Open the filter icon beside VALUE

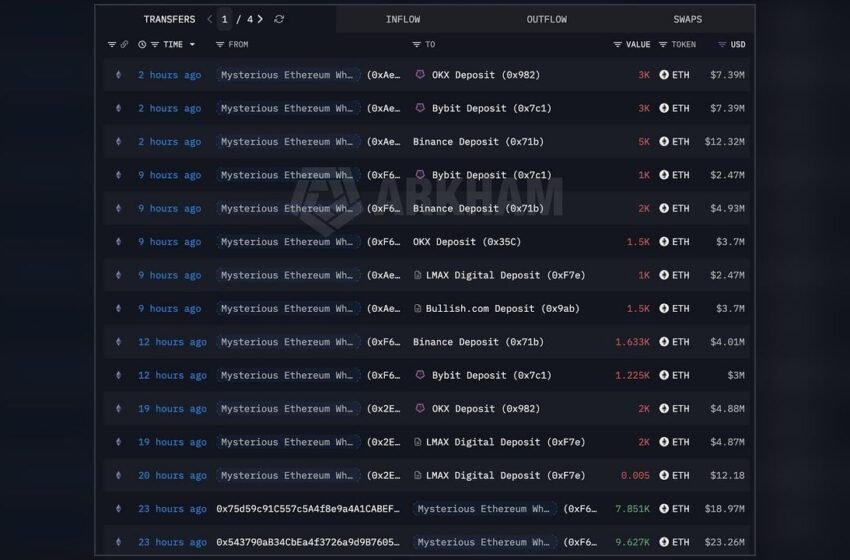(x=617, y=44)
